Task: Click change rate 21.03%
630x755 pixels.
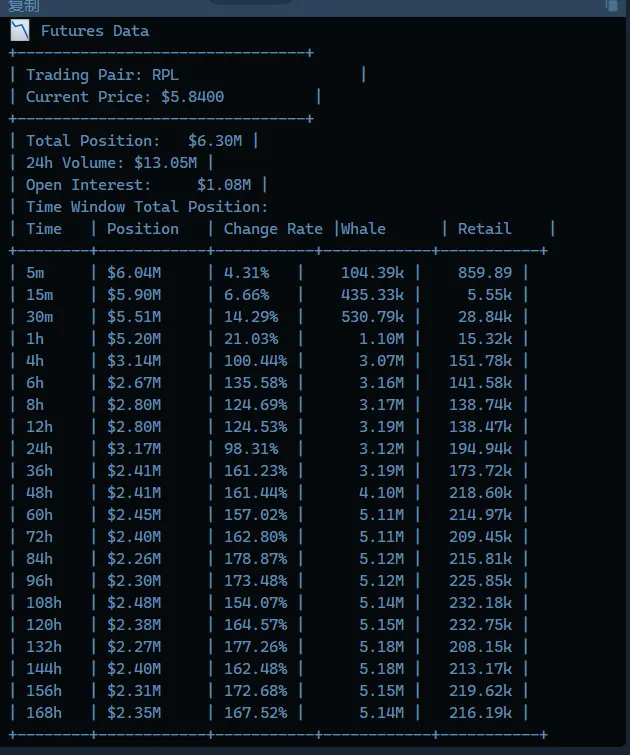Action: pos(251,338)
